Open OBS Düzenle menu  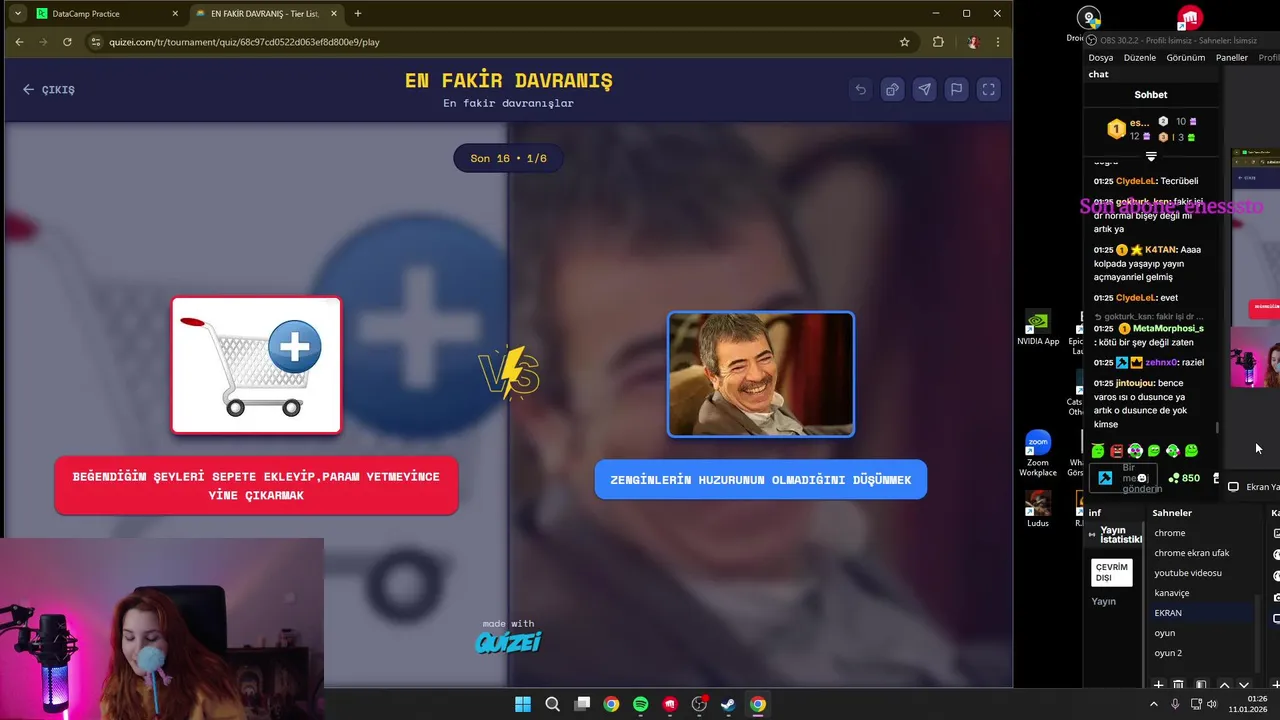1140,58
